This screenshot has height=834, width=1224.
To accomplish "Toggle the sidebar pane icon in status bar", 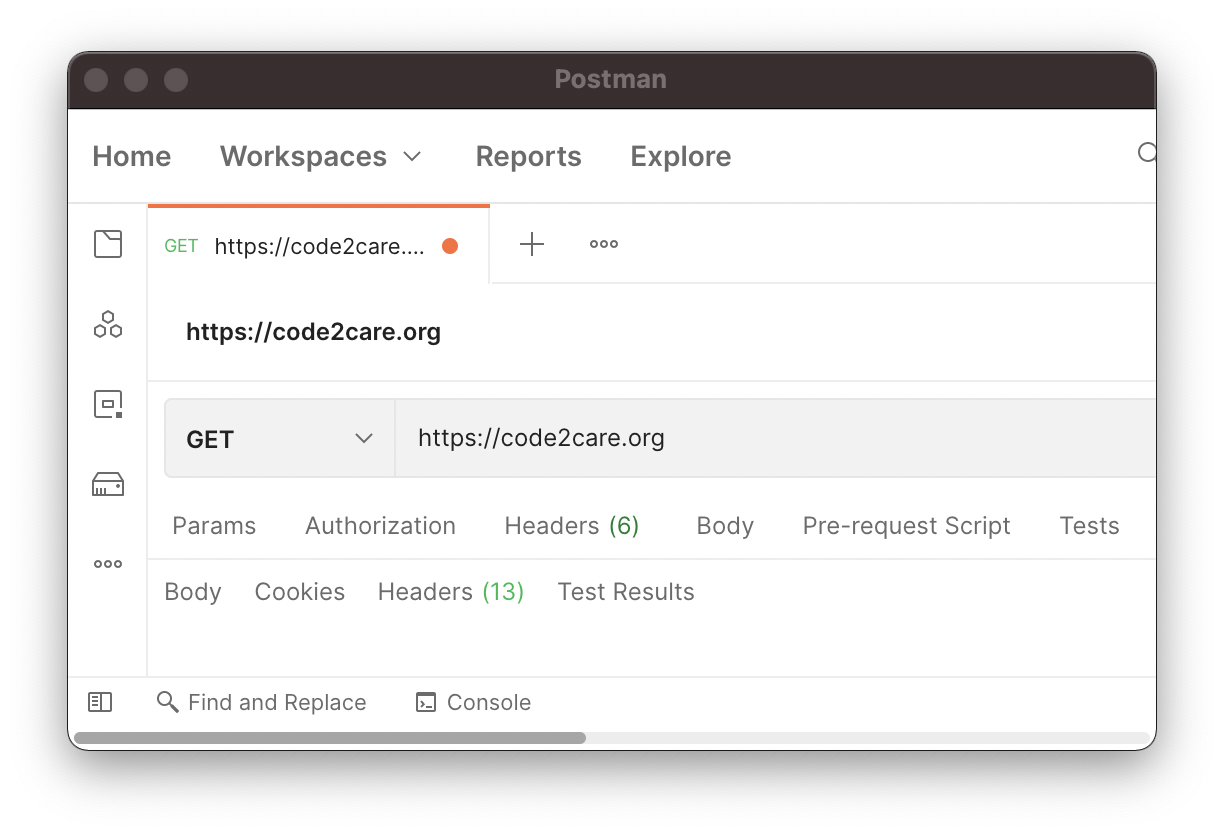I will (100, 703).
